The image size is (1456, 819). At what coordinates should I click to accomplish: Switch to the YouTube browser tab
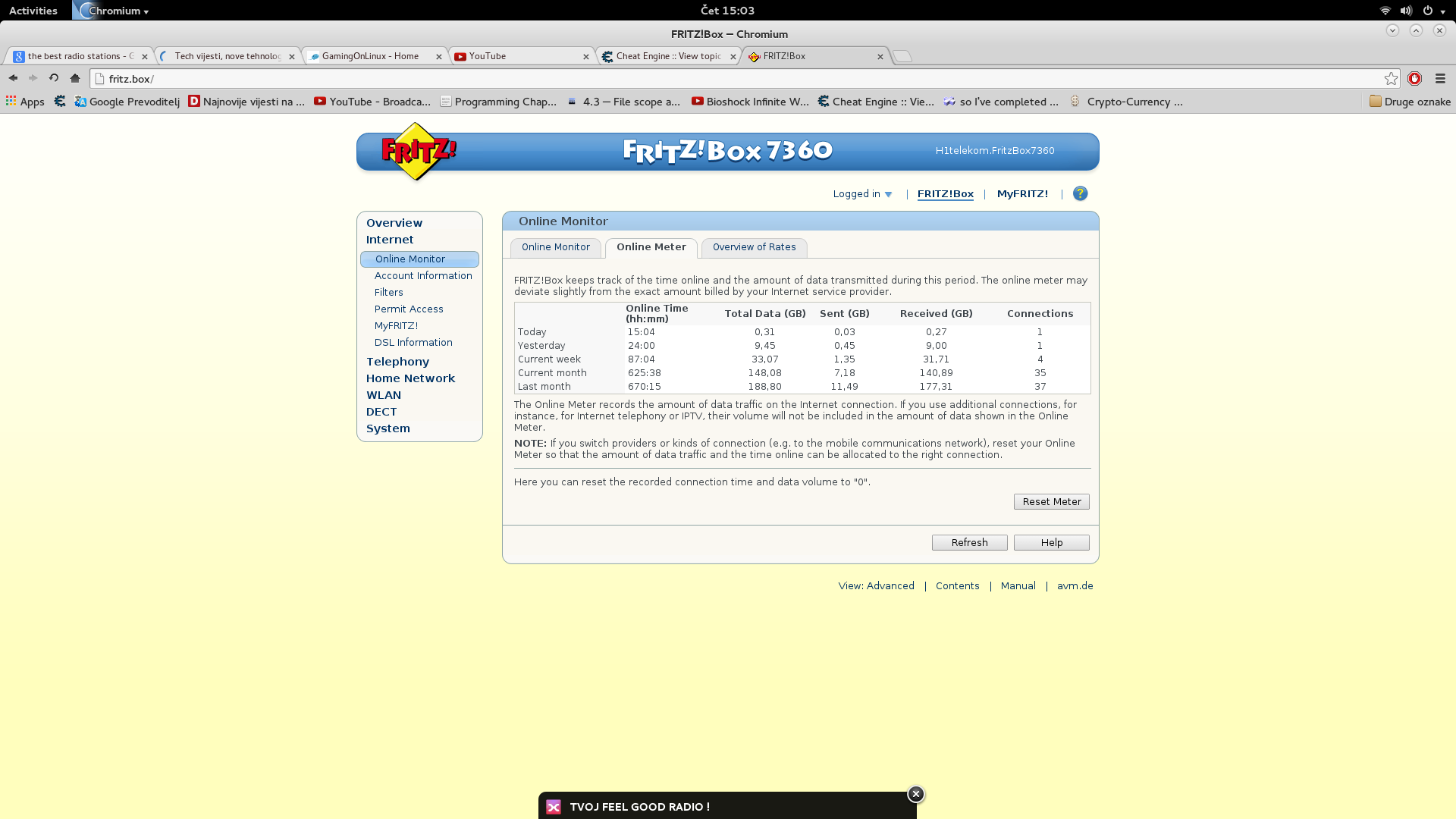522,56
